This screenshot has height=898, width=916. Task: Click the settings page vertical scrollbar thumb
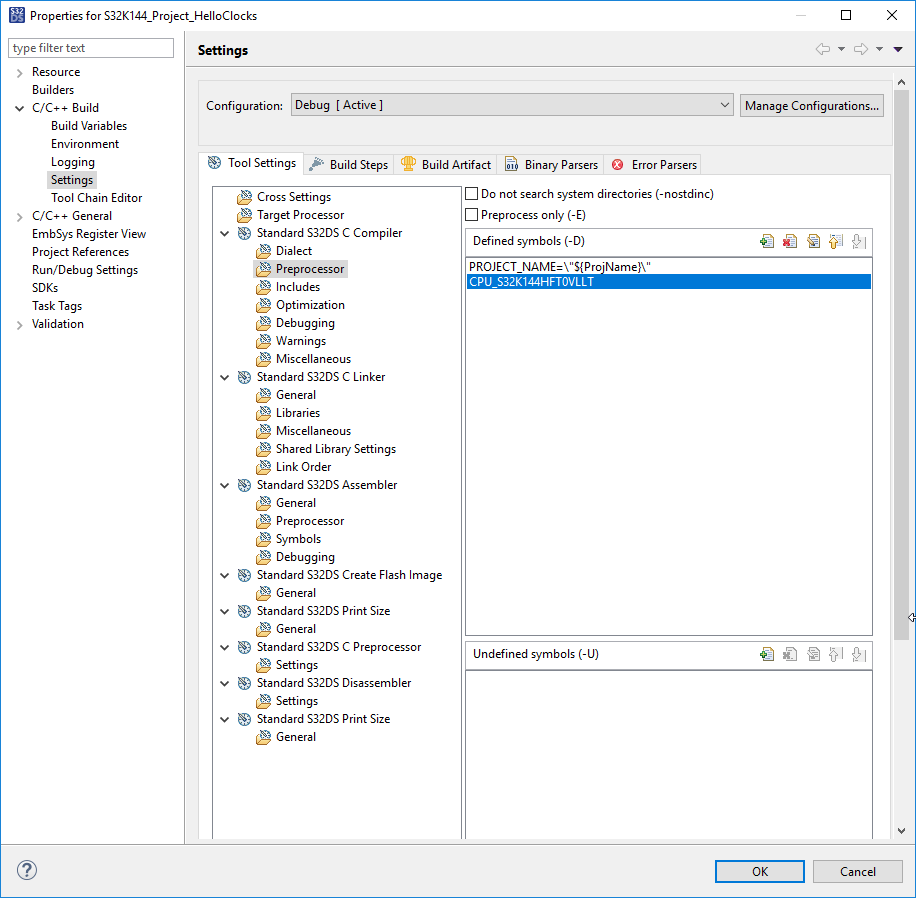901,365
